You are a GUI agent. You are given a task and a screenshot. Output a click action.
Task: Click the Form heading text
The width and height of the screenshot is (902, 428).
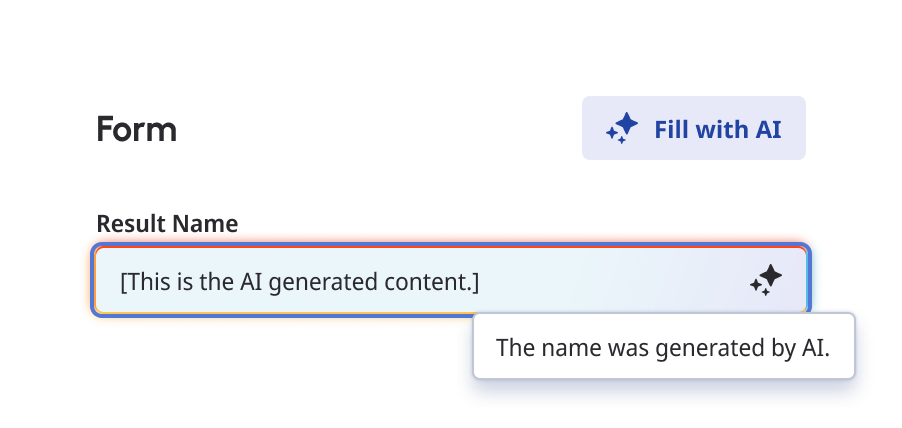136,129
